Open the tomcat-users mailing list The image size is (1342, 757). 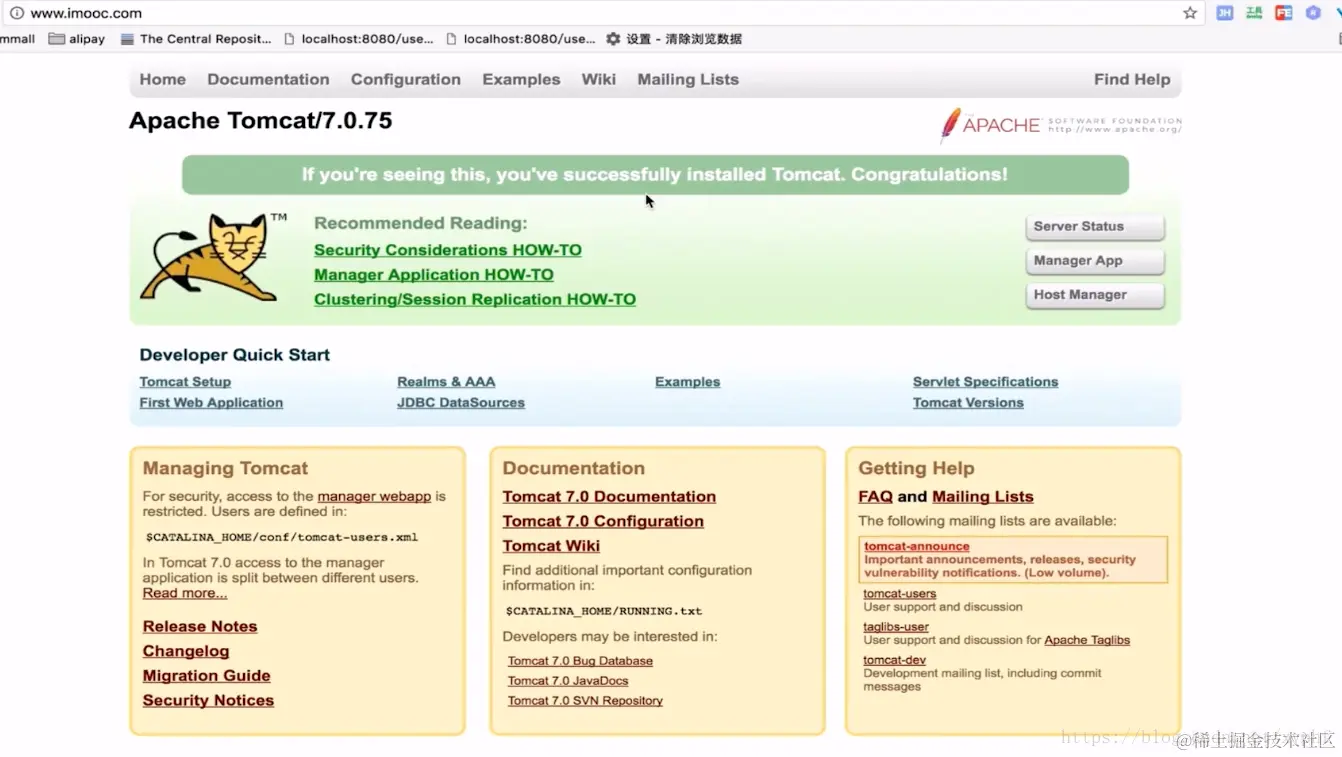[x=900, y=594]
